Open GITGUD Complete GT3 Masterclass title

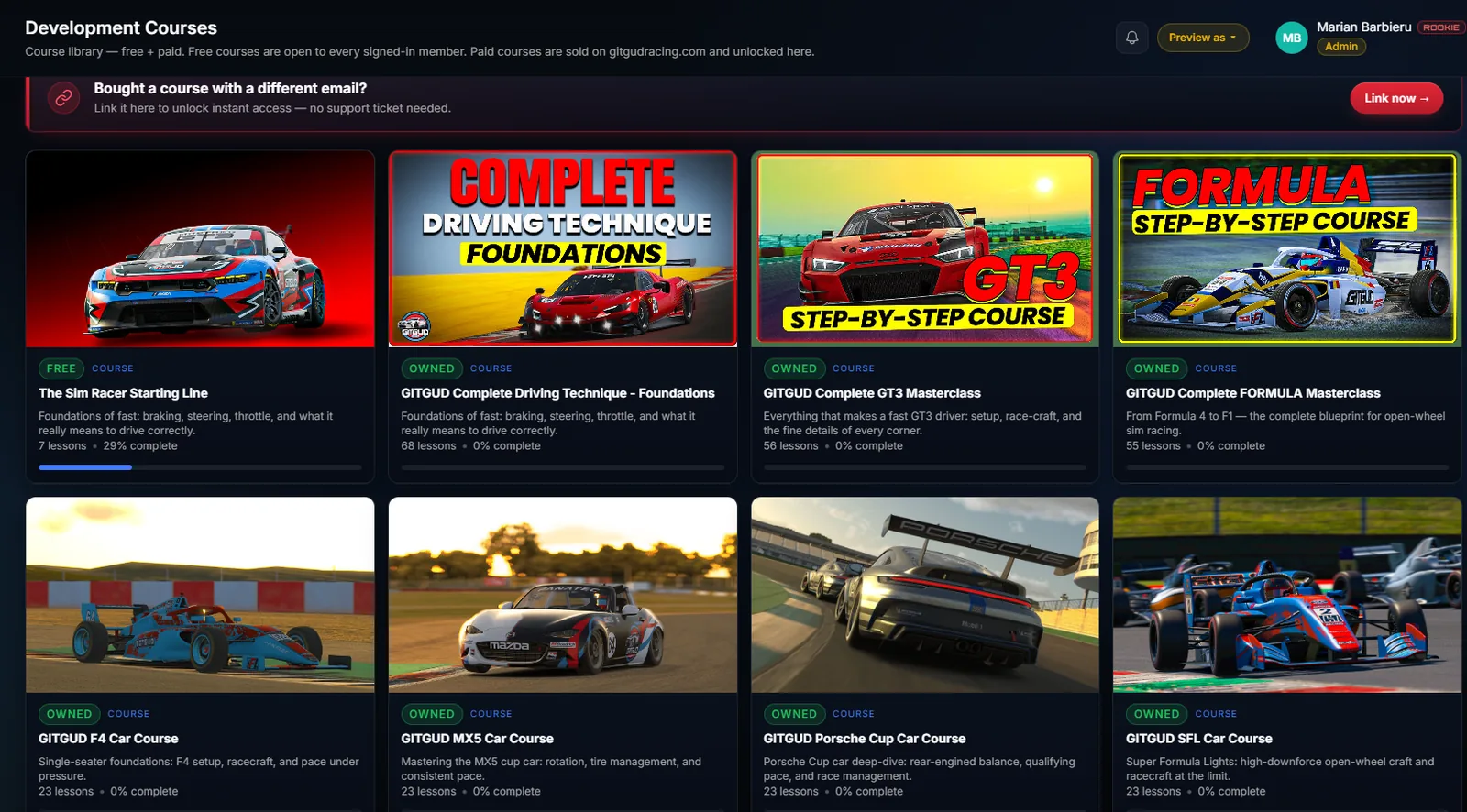pyautogui.click(x=872, y=393)
